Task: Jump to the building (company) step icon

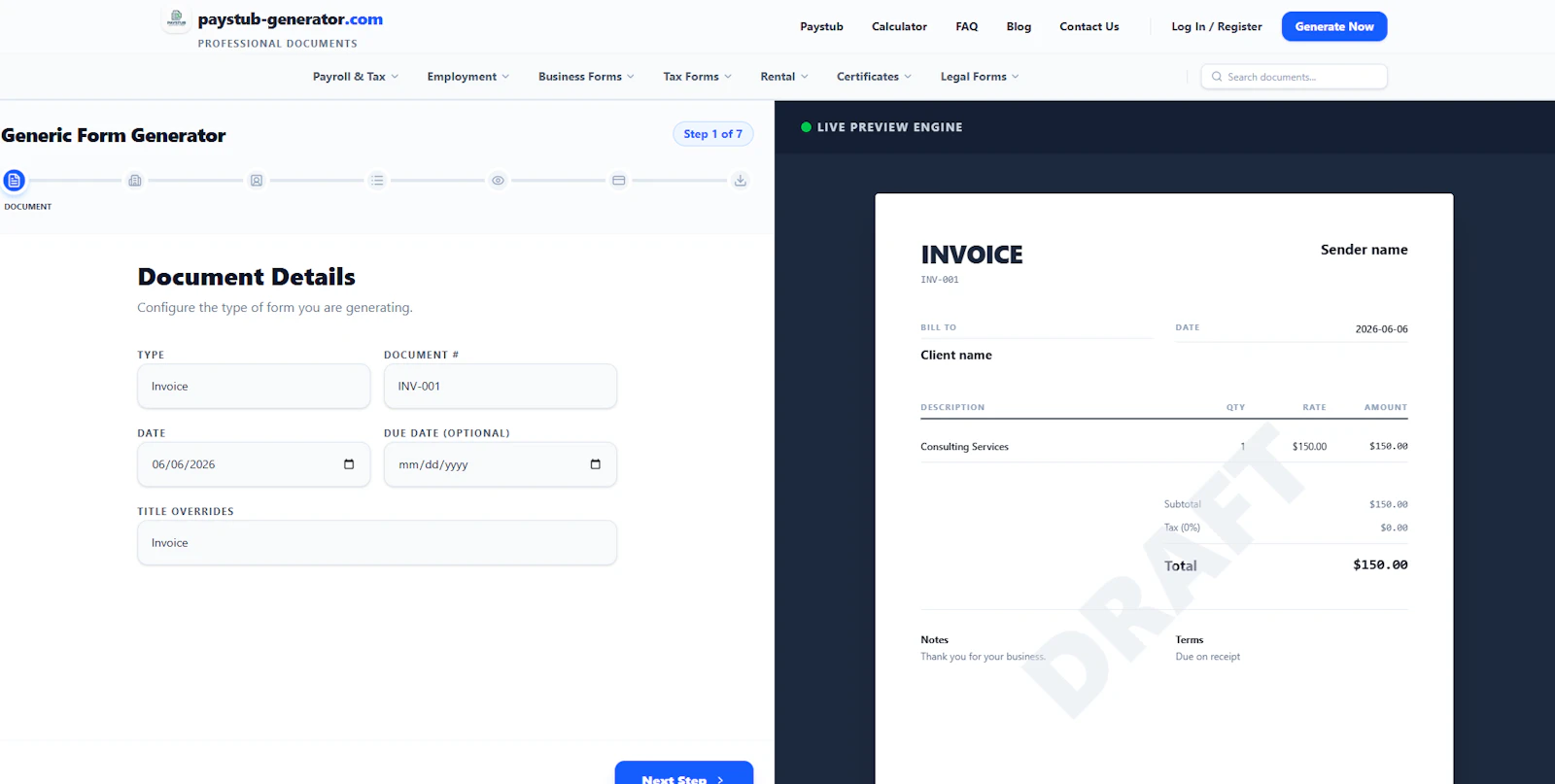Action: (135, 181)
